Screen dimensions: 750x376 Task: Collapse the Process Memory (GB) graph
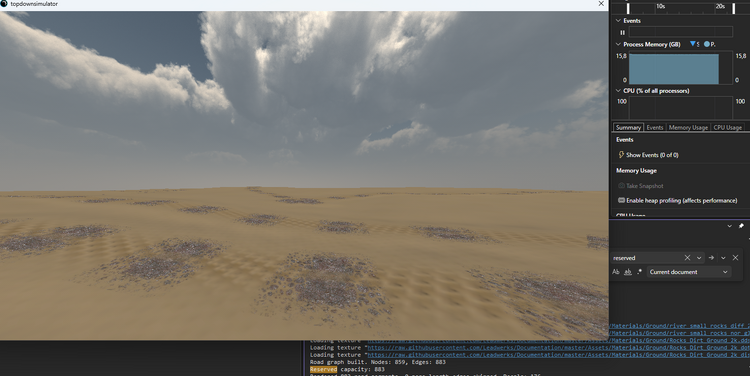pyautogui.click(x=618, y=44)
